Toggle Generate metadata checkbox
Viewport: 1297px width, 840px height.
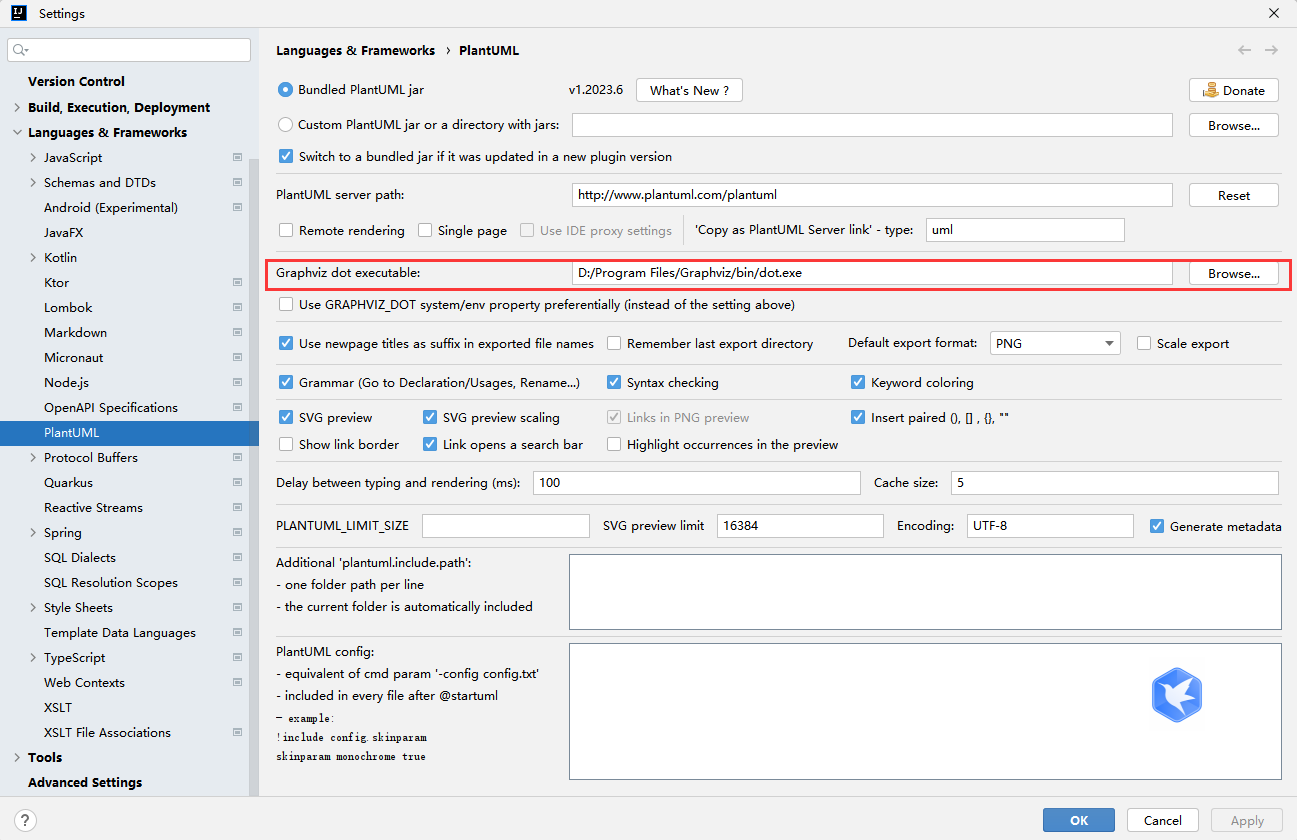[1157, 526]
